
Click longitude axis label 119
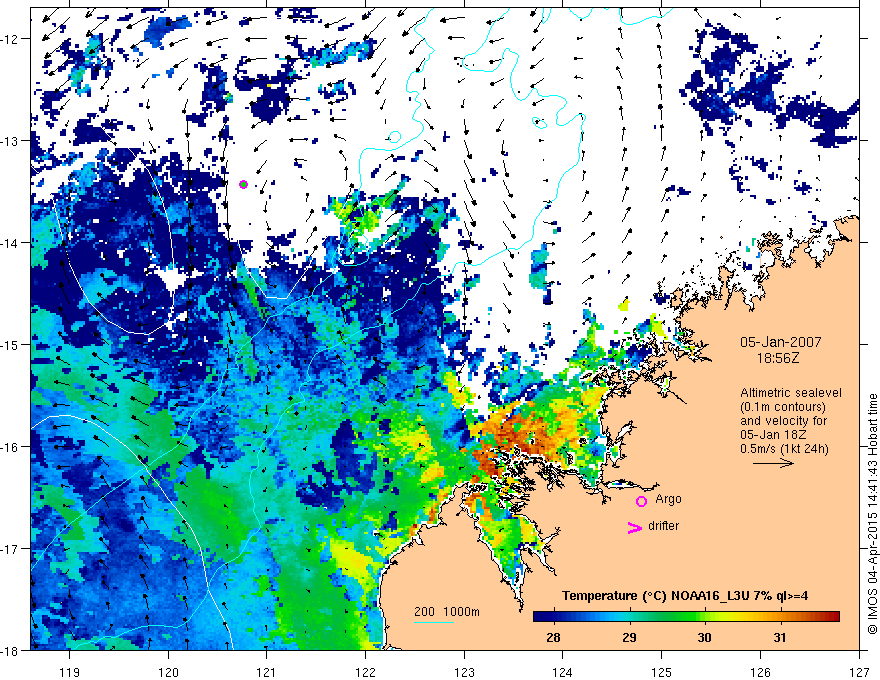coord(70,672)
